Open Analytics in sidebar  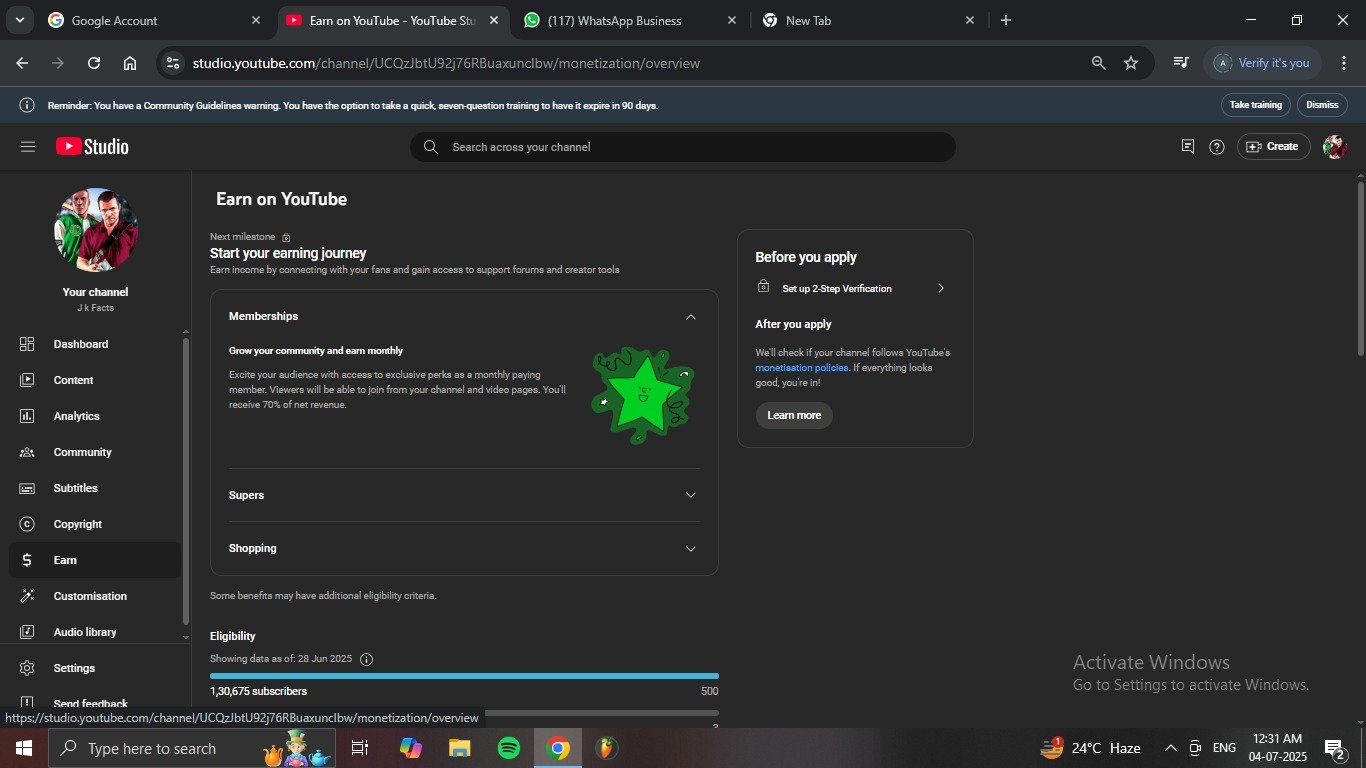point(96,416)
